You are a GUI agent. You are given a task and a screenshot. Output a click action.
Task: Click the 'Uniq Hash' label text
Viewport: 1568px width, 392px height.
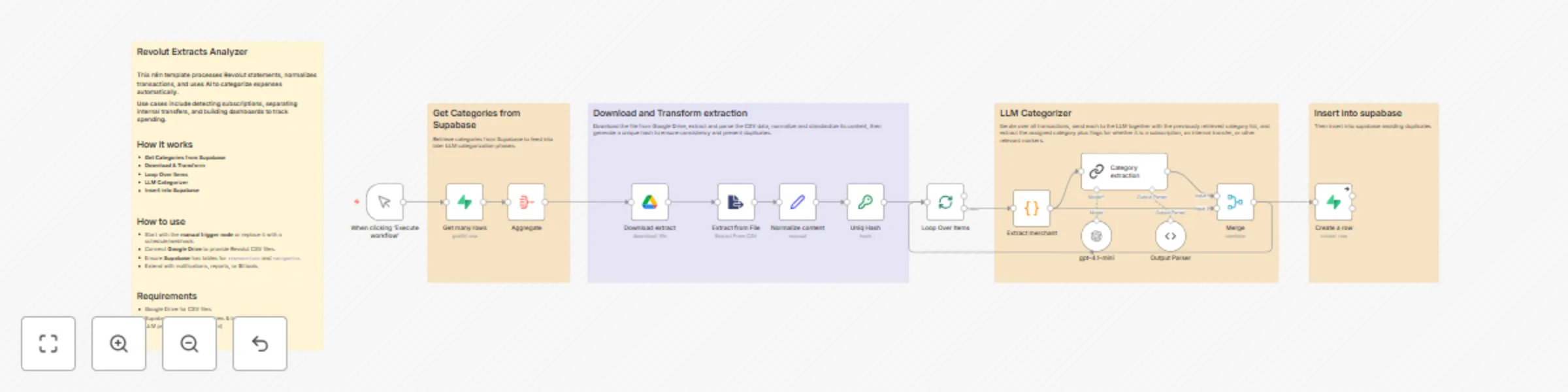[865, 228]
